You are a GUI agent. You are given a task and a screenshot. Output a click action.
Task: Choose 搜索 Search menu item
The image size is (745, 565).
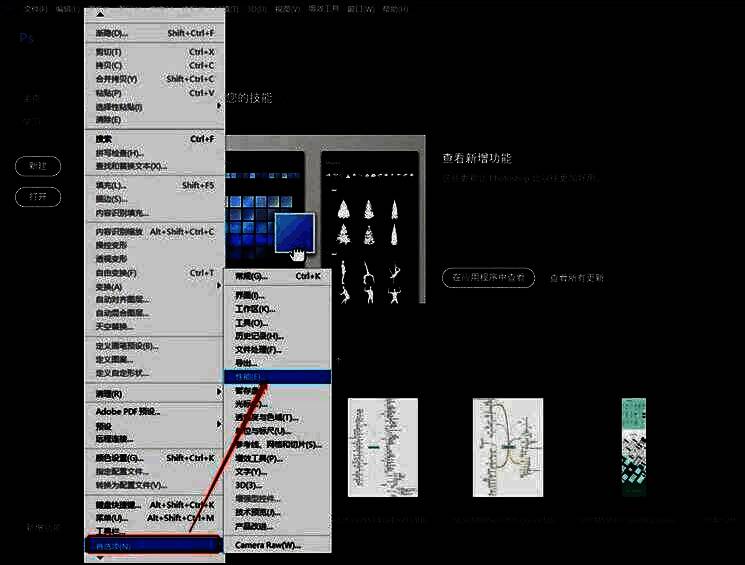point(105,139)
